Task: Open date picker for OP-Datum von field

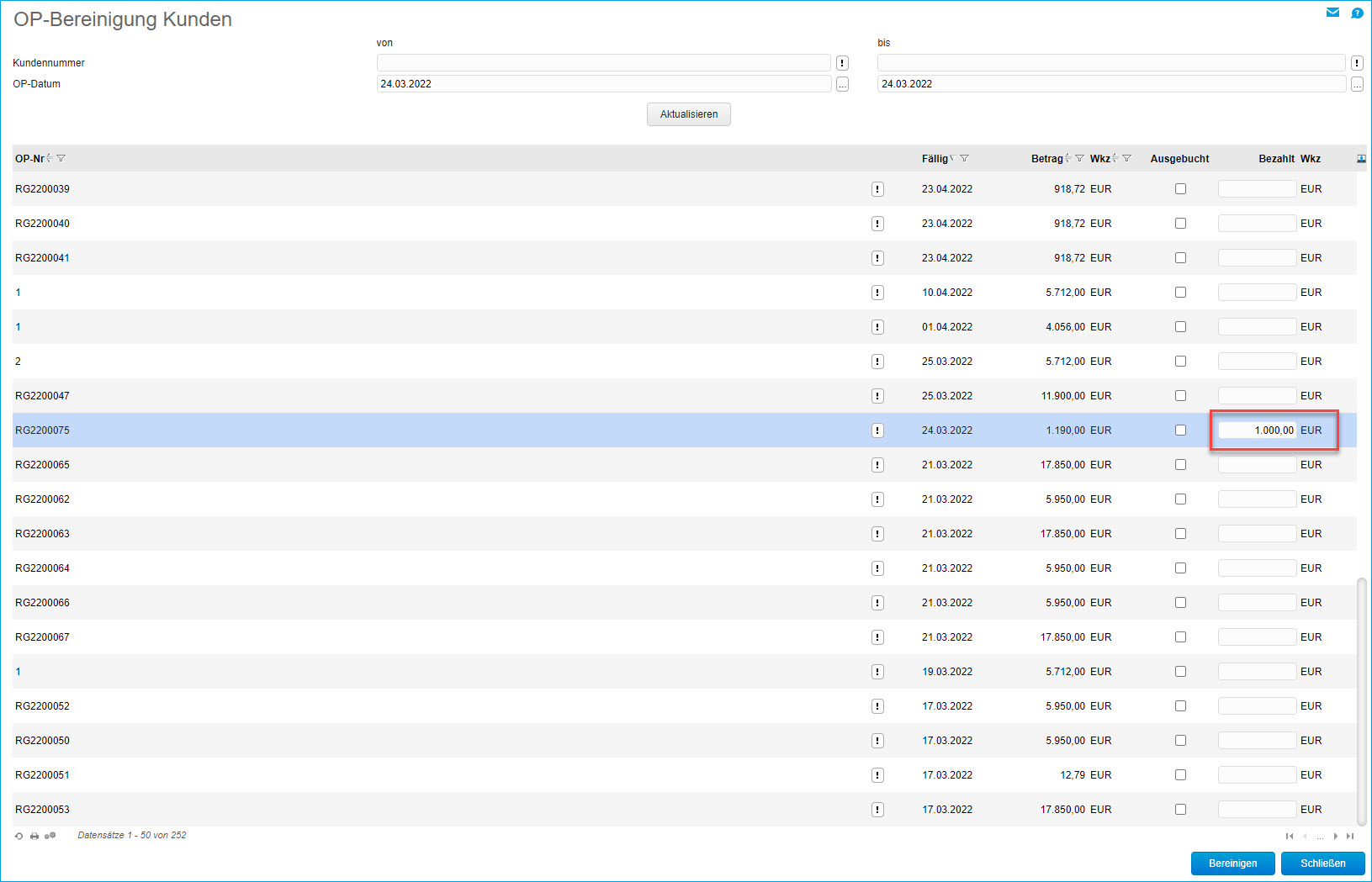Action: tap(842, 84)
